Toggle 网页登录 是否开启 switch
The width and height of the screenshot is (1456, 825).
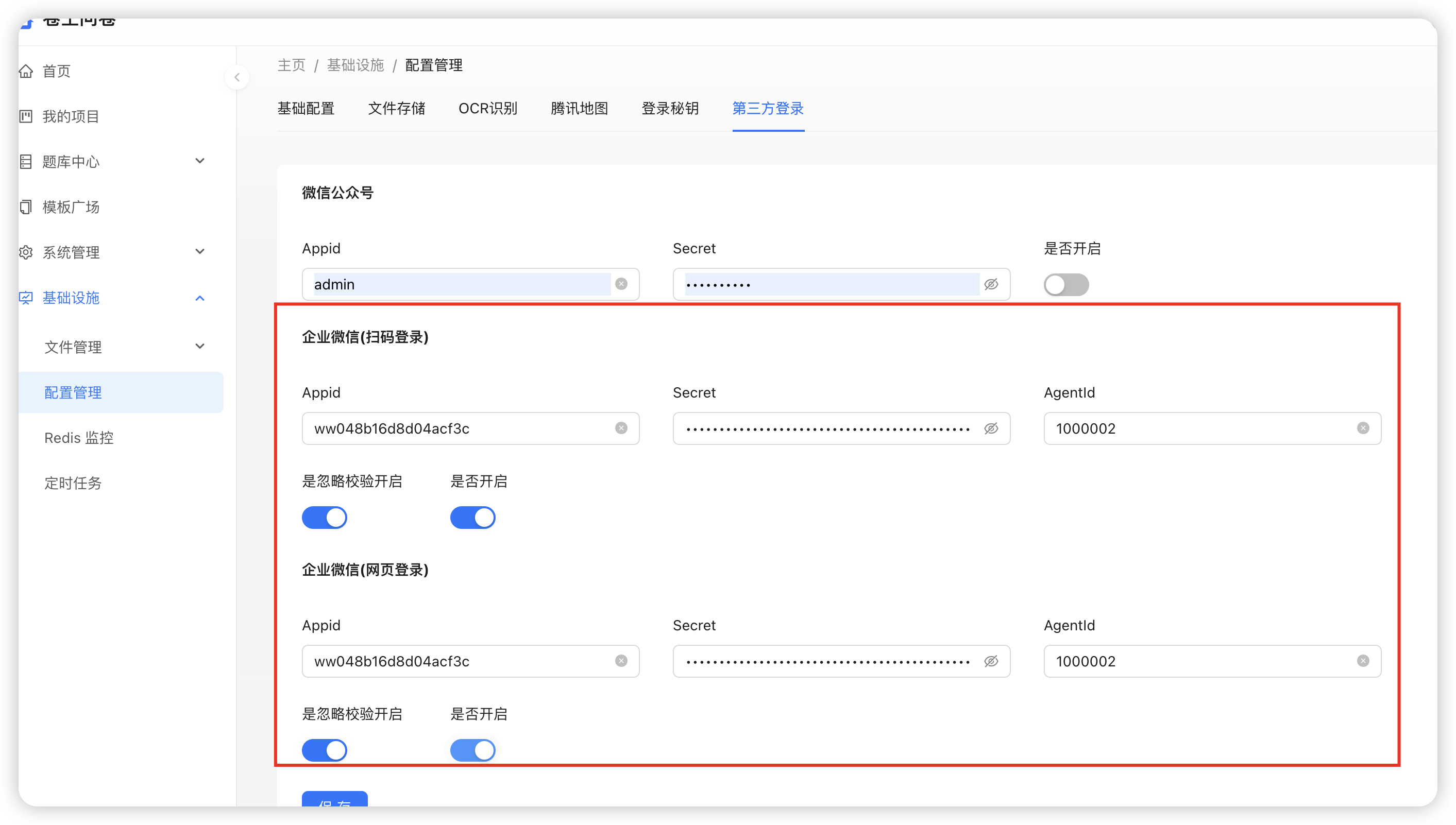click(472, 750)
